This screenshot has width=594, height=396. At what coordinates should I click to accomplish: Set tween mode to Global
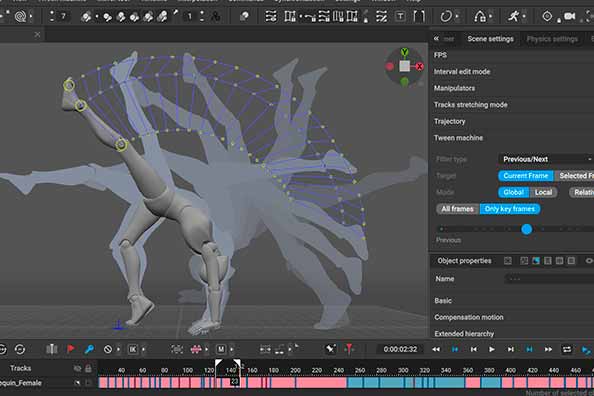point(513,192)
